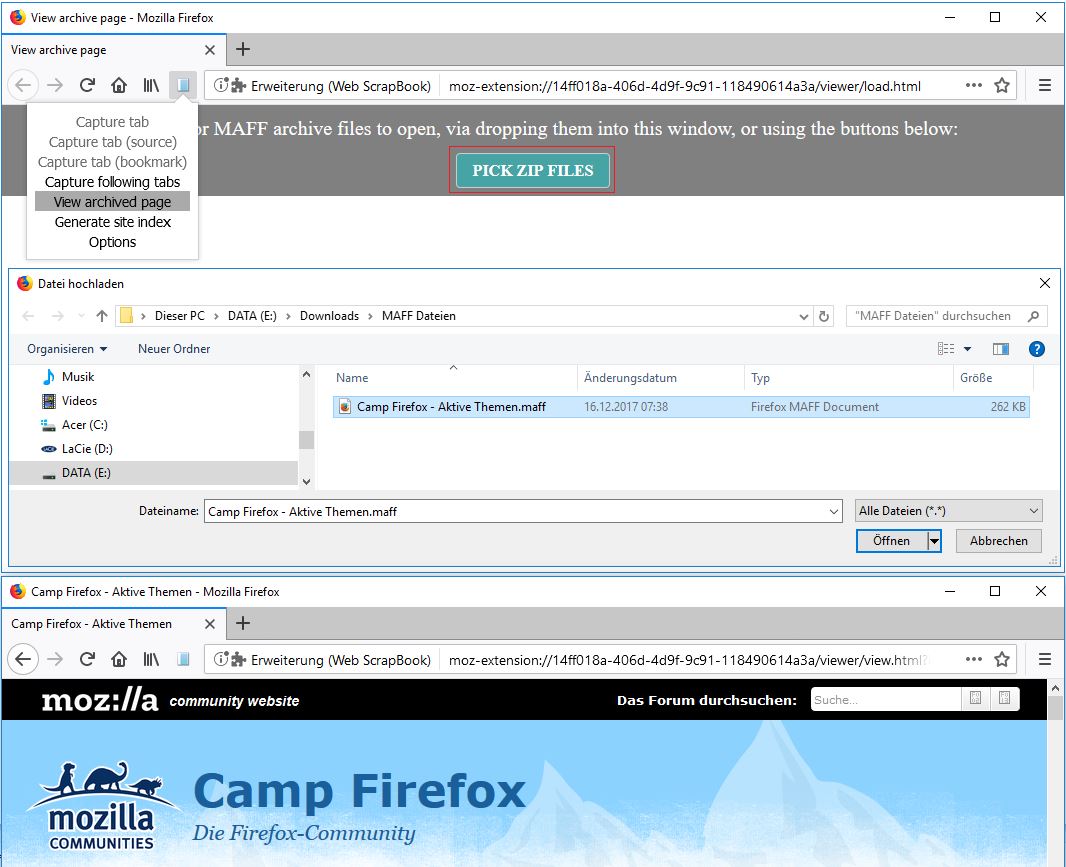Viewport: 1066px width, 867px height.
Task: Reload the page in the top Firefox window
Action: (x=87, y=85)
